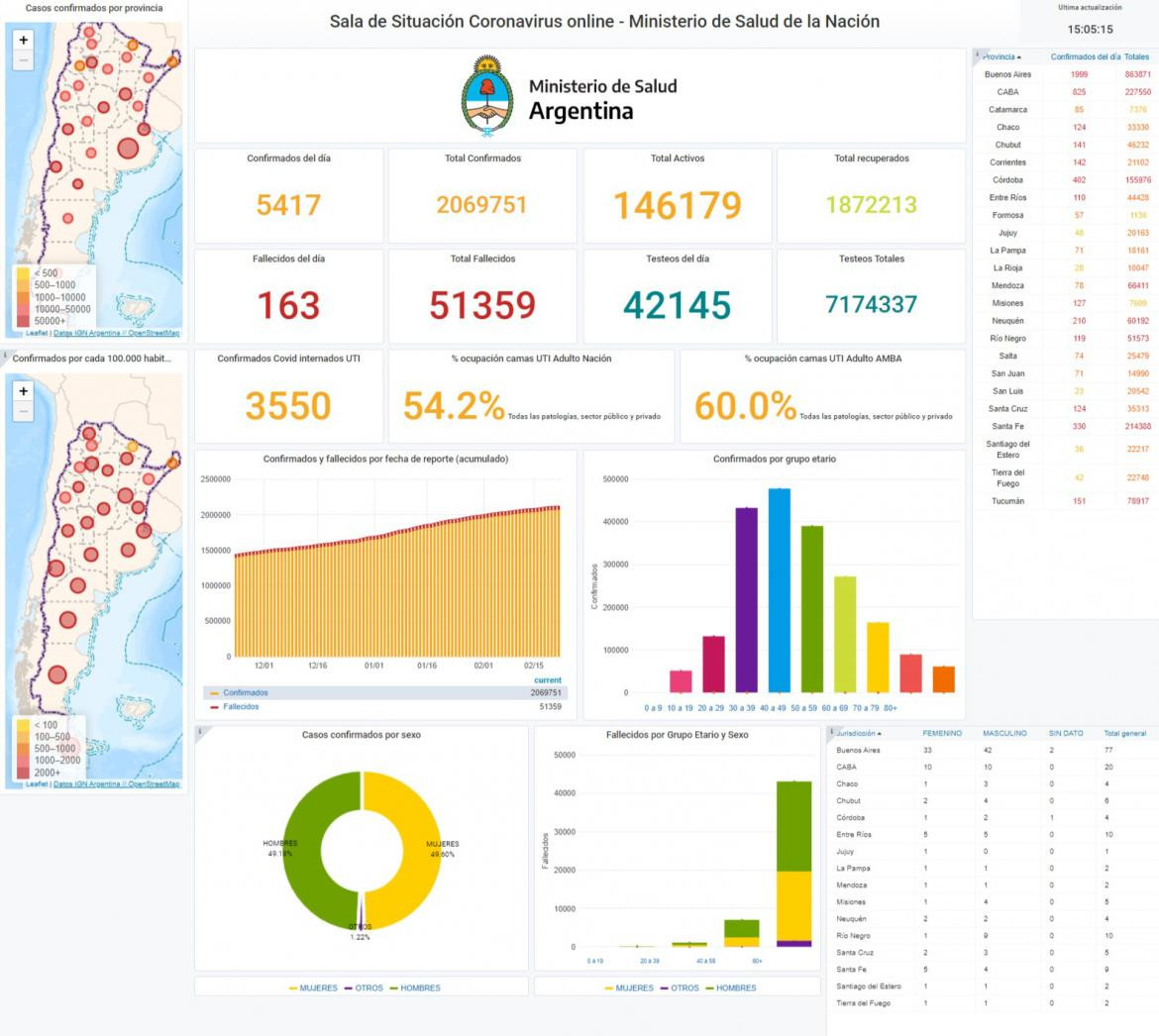The width and height of the screenshot is (1159, 1036).
Task: Zoom in on the cases per 100.000 inhabitants map
Action: (x=24, y=391)
